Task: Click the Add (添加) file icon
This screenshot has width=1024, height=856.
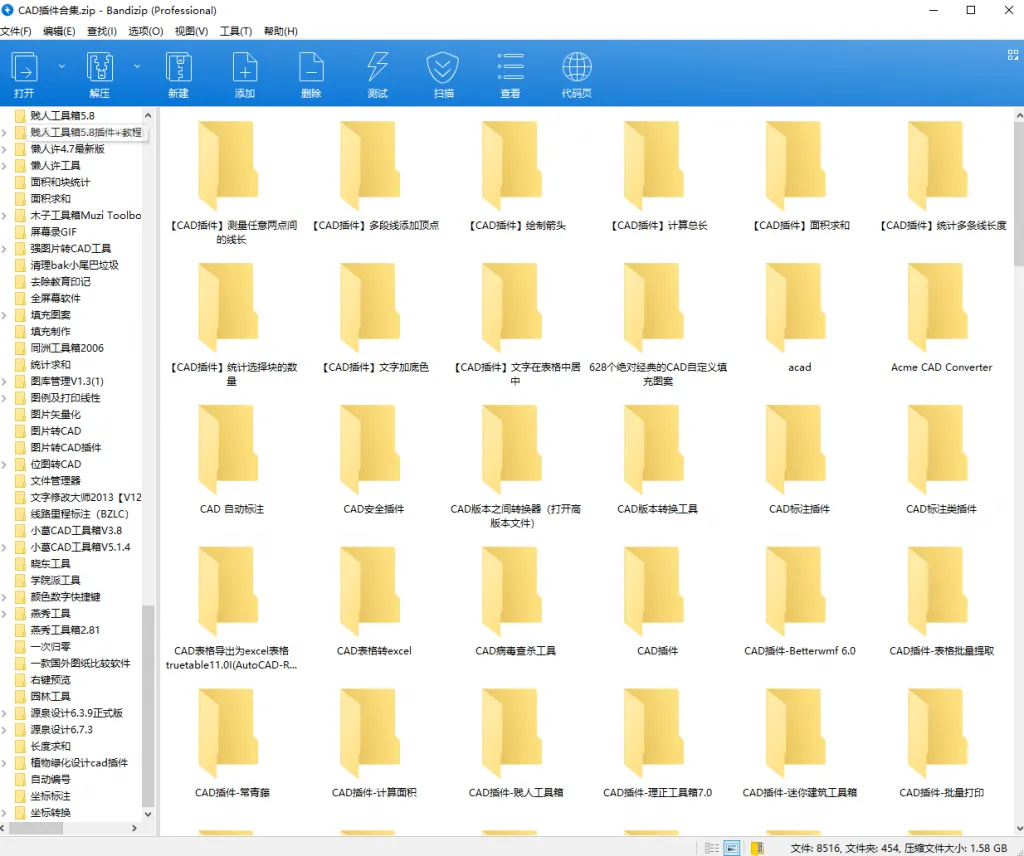Action: pos(245,68)
